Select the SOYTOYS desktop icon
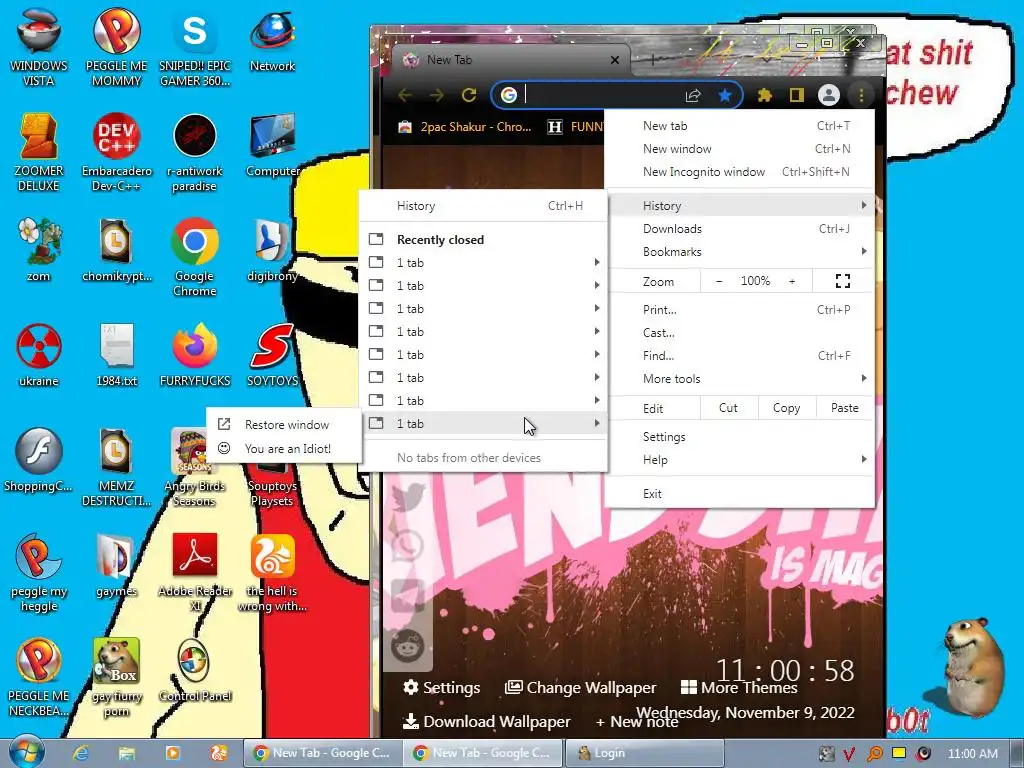This screenshot has width=1024, height=768. coord(272,355)
